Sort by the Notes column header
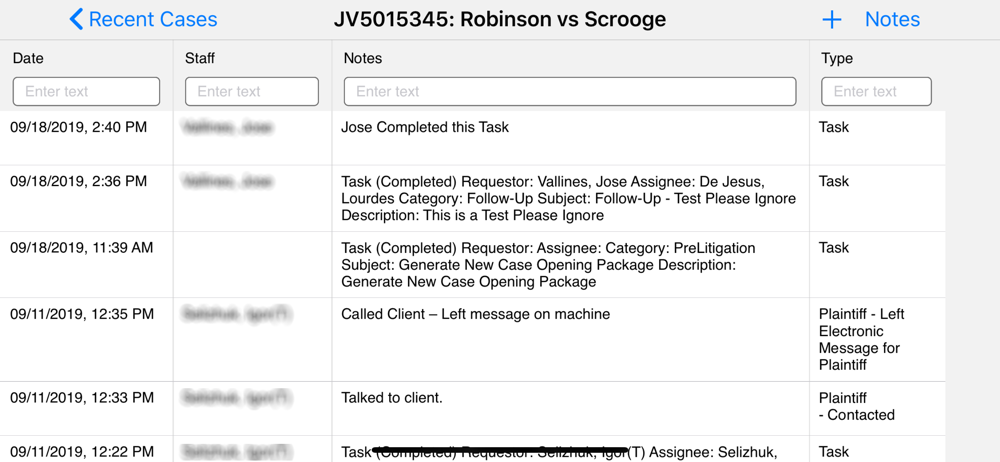 pyautogui.click(x=363, y=58)
